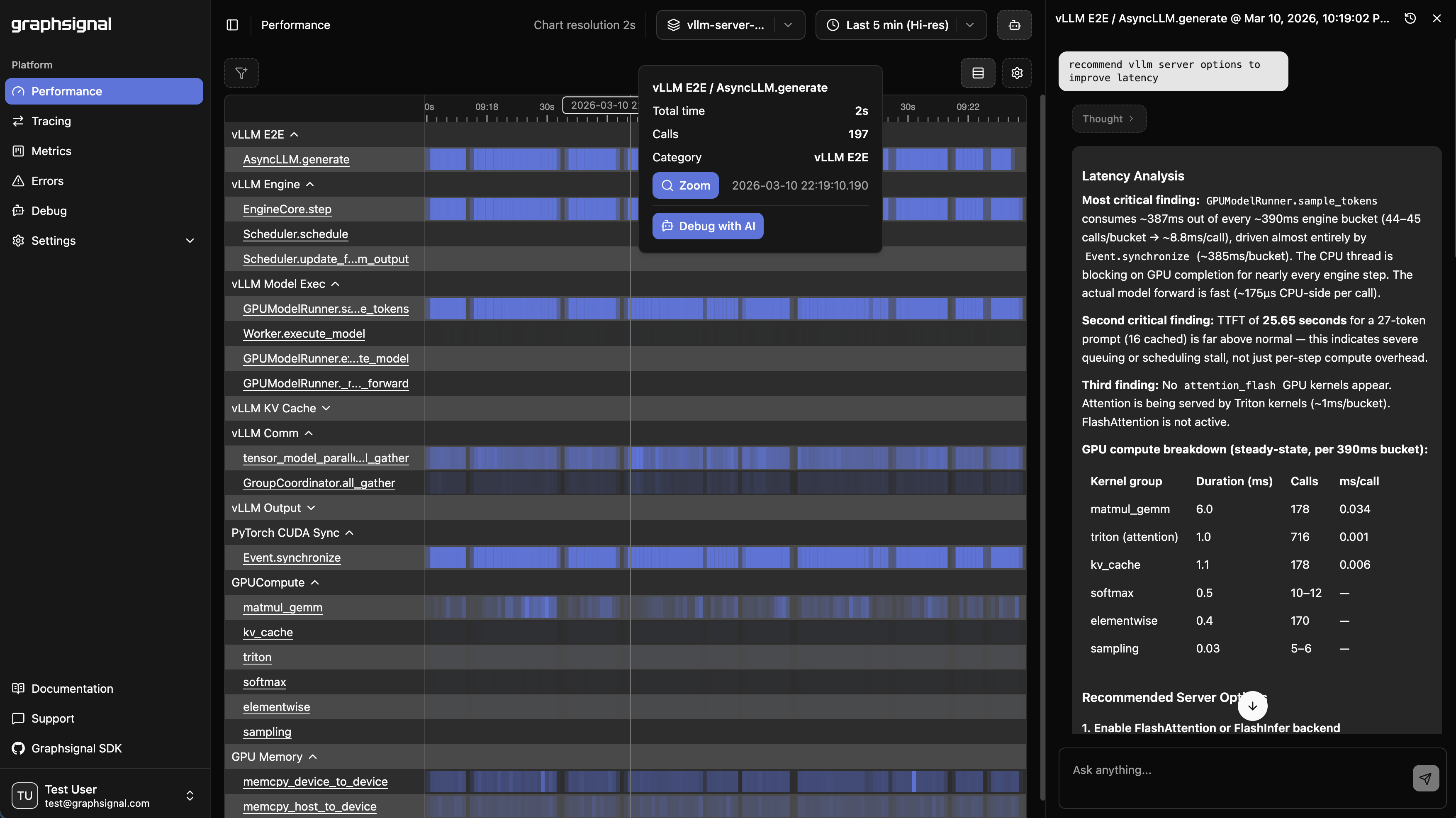The height and width of the screenshot is (818, 1456).
Task: Open the Errors view
Action: point(46,180)
